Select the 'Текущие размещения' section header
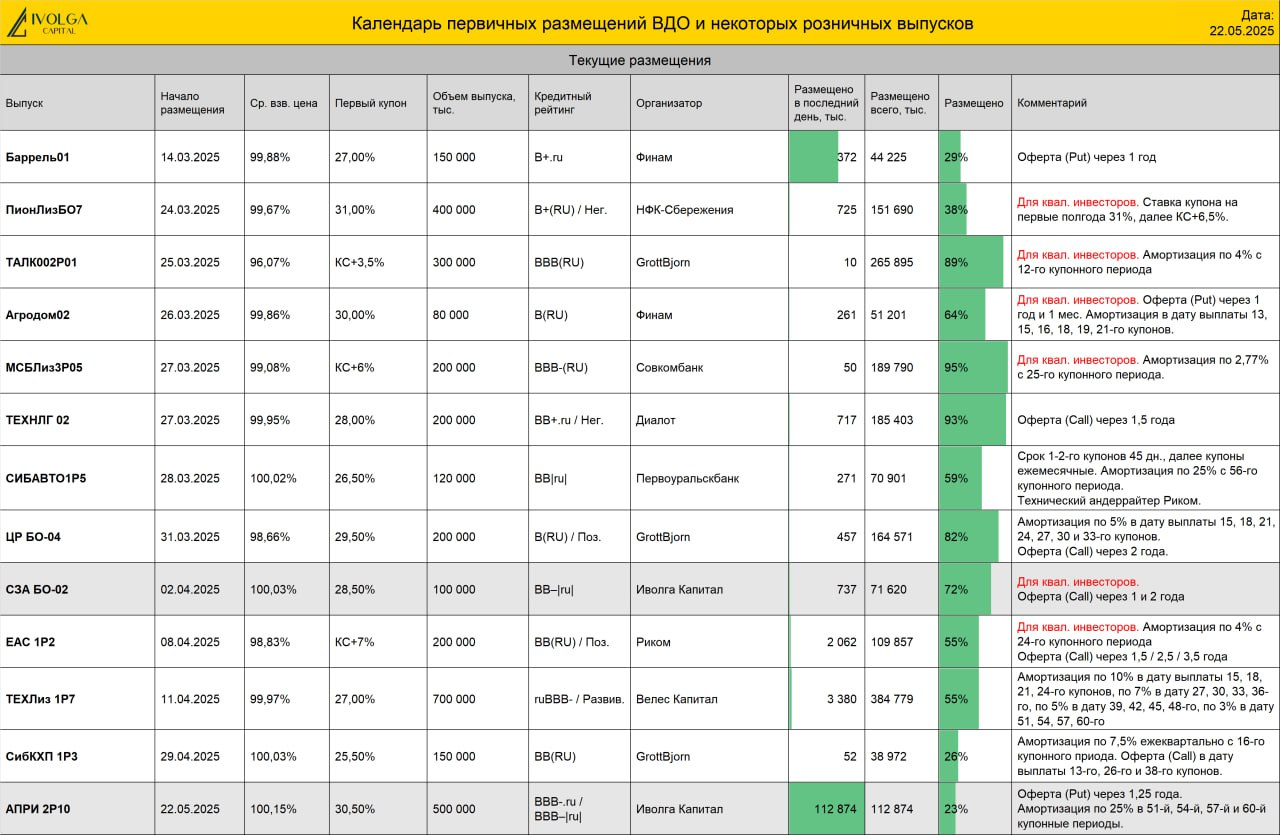The height and width of the screenshot is (835, 1280). pyautogui.click(x=640, y=60)
